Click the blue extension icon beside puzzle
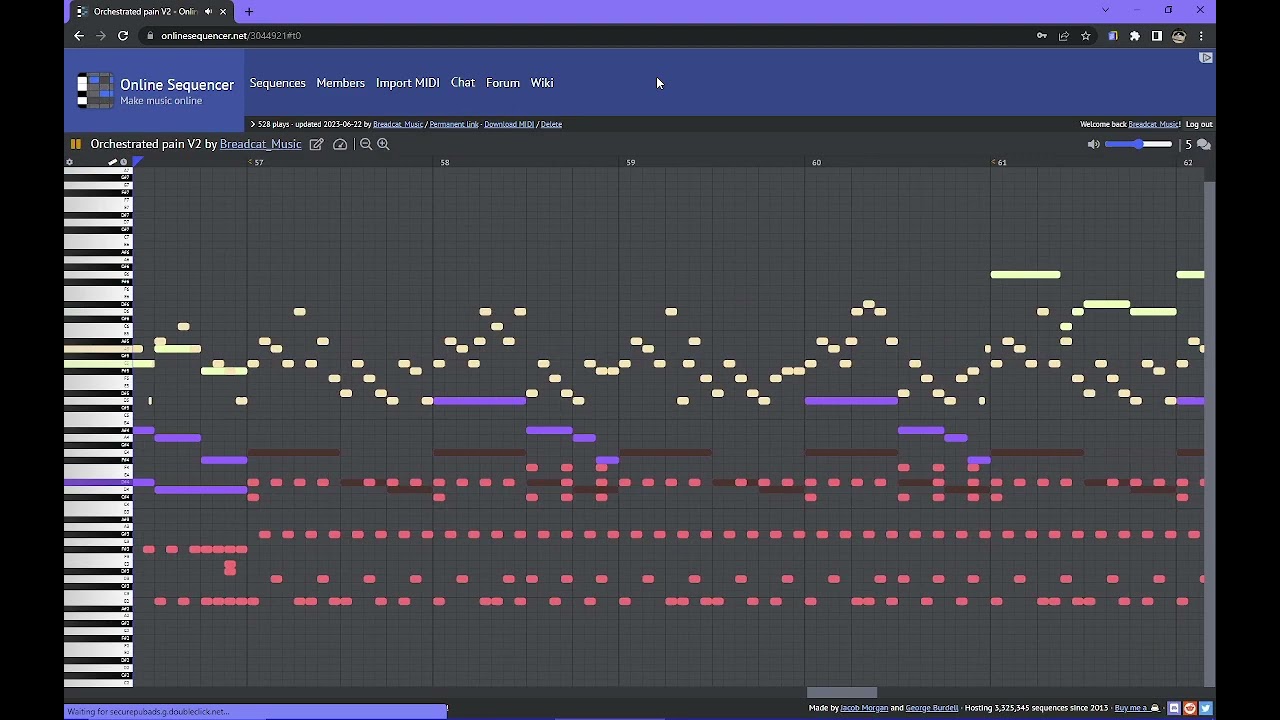Screen dimensions: 1280x720 [1113, 36]
